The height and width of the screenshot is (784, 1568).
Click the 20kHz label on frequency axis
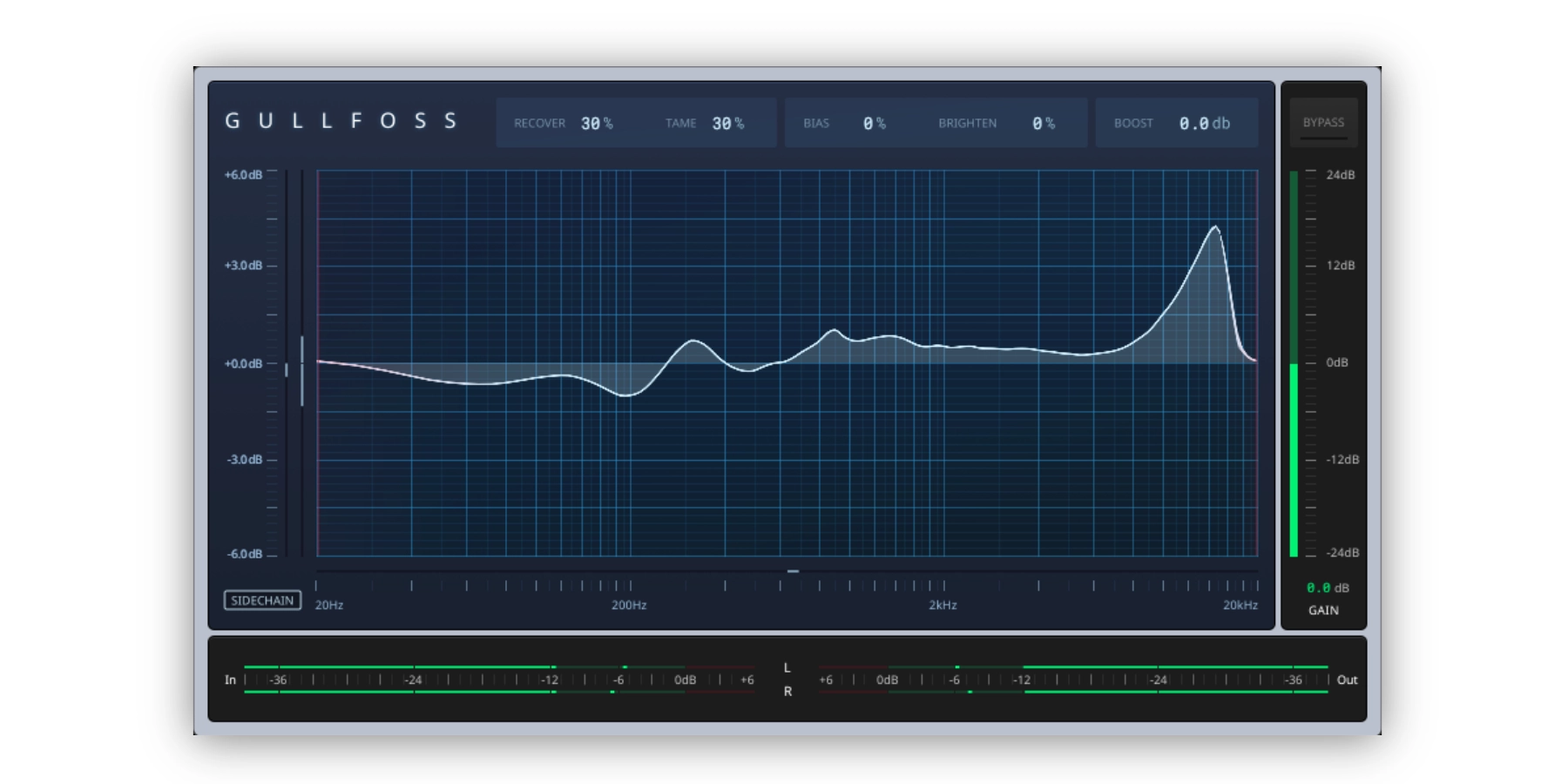pos(1240,605)
